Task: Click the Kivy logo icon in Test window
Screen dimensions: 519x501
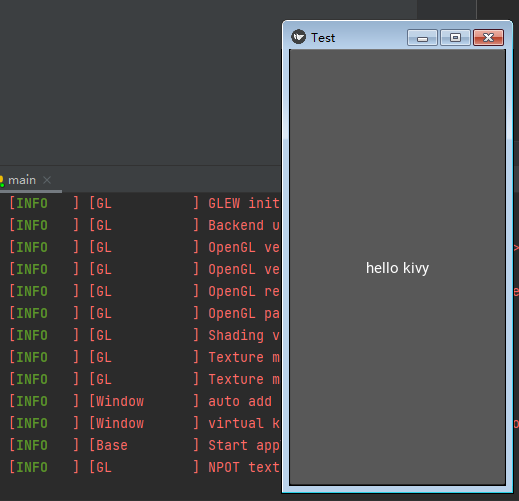Action: coord(298,37)
